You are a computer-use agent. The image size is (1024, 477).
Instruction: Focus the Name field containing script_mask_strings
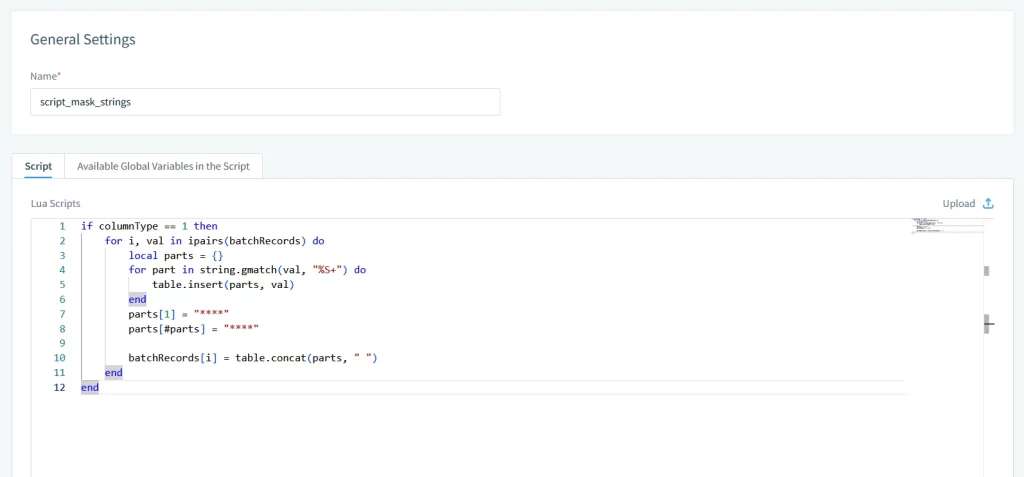(265, 102)
